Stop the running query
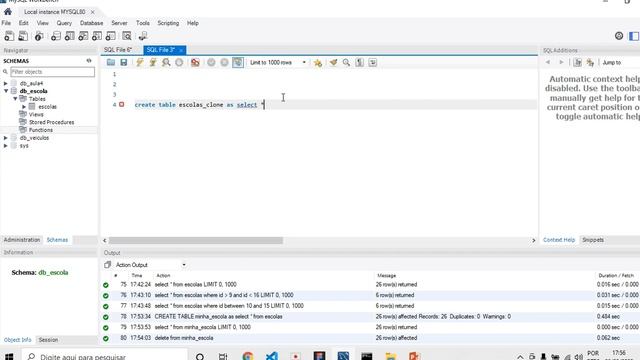Viewport: 640px width, 360px height. (x=179, y=62)
